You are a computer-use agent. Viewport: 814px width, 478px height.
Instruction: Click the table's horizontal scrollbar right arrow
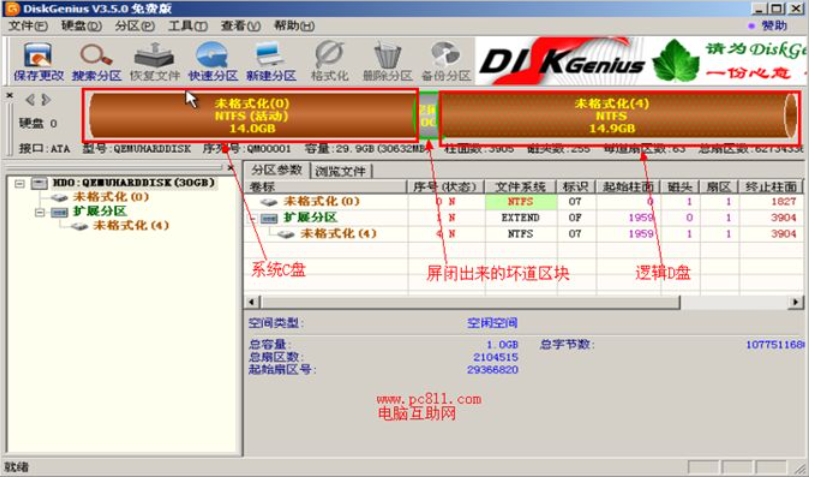[797, 302]
